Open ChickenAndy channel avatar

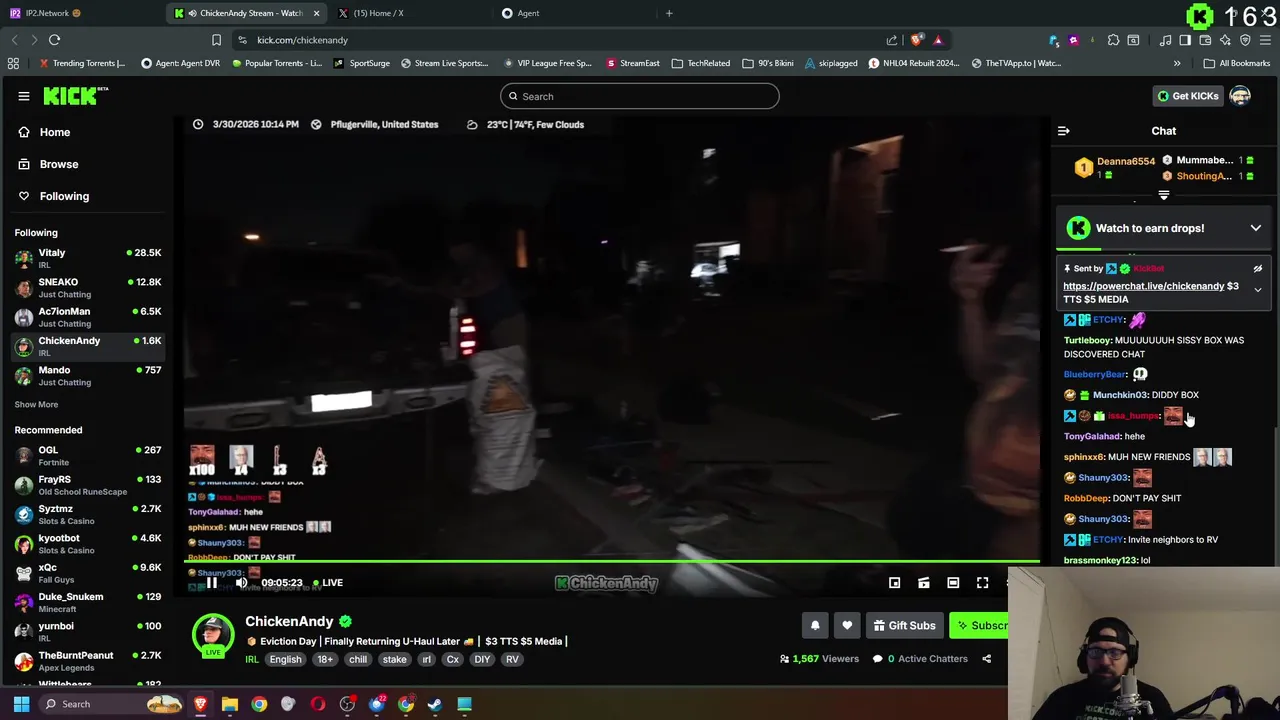coord(213,636)
